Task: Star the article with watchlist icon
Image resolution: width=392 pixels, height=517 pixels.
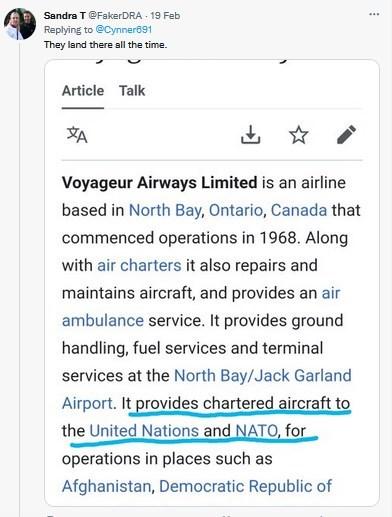Action: [298, 135]
